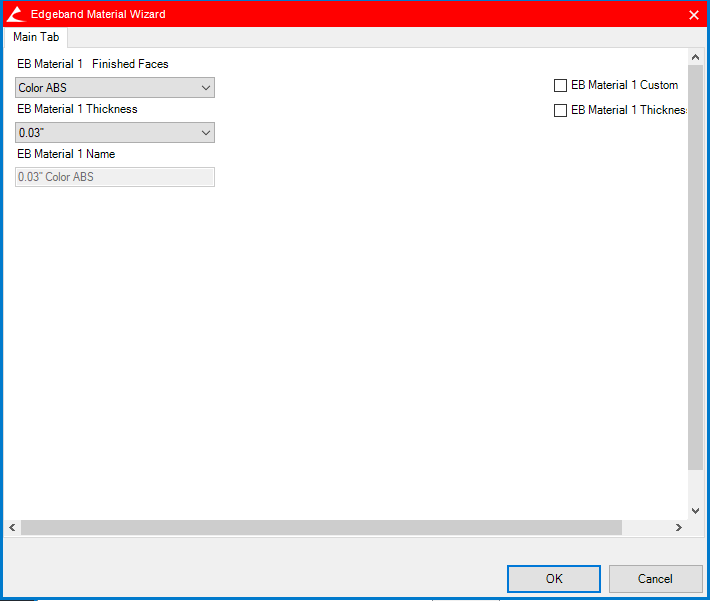Click the Edgeband Material Wizard title text
Screen dimensions: 710x601
point(98,14)
